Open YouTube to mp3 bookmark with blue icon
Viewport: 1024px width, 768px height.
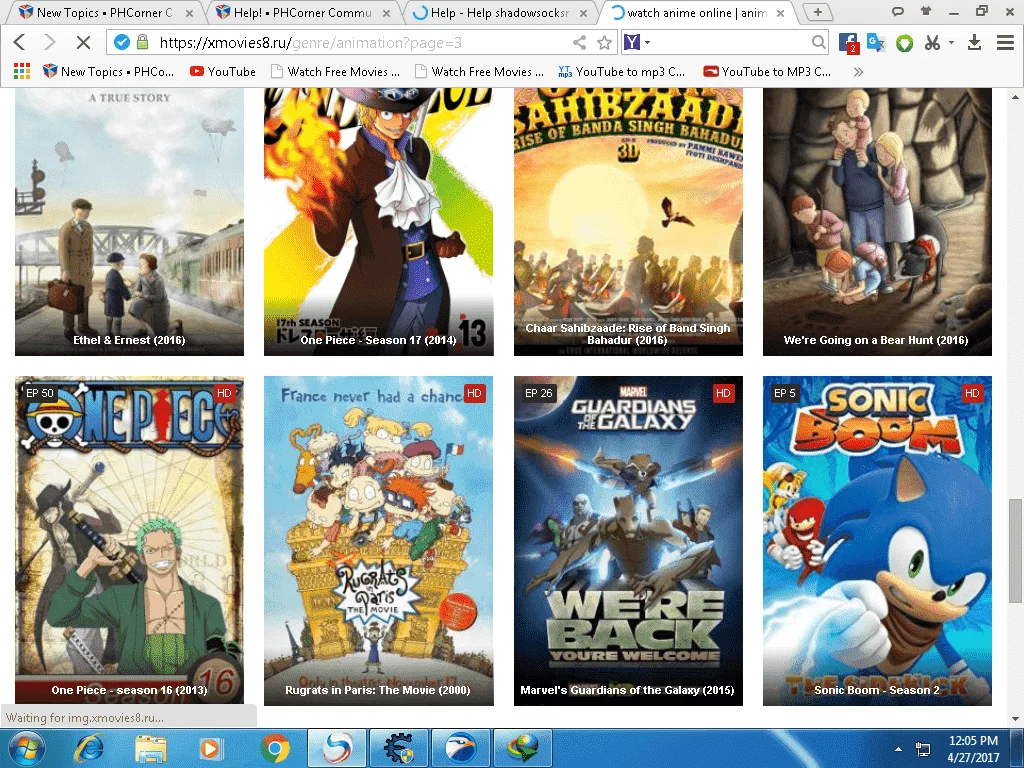point(622,71)
